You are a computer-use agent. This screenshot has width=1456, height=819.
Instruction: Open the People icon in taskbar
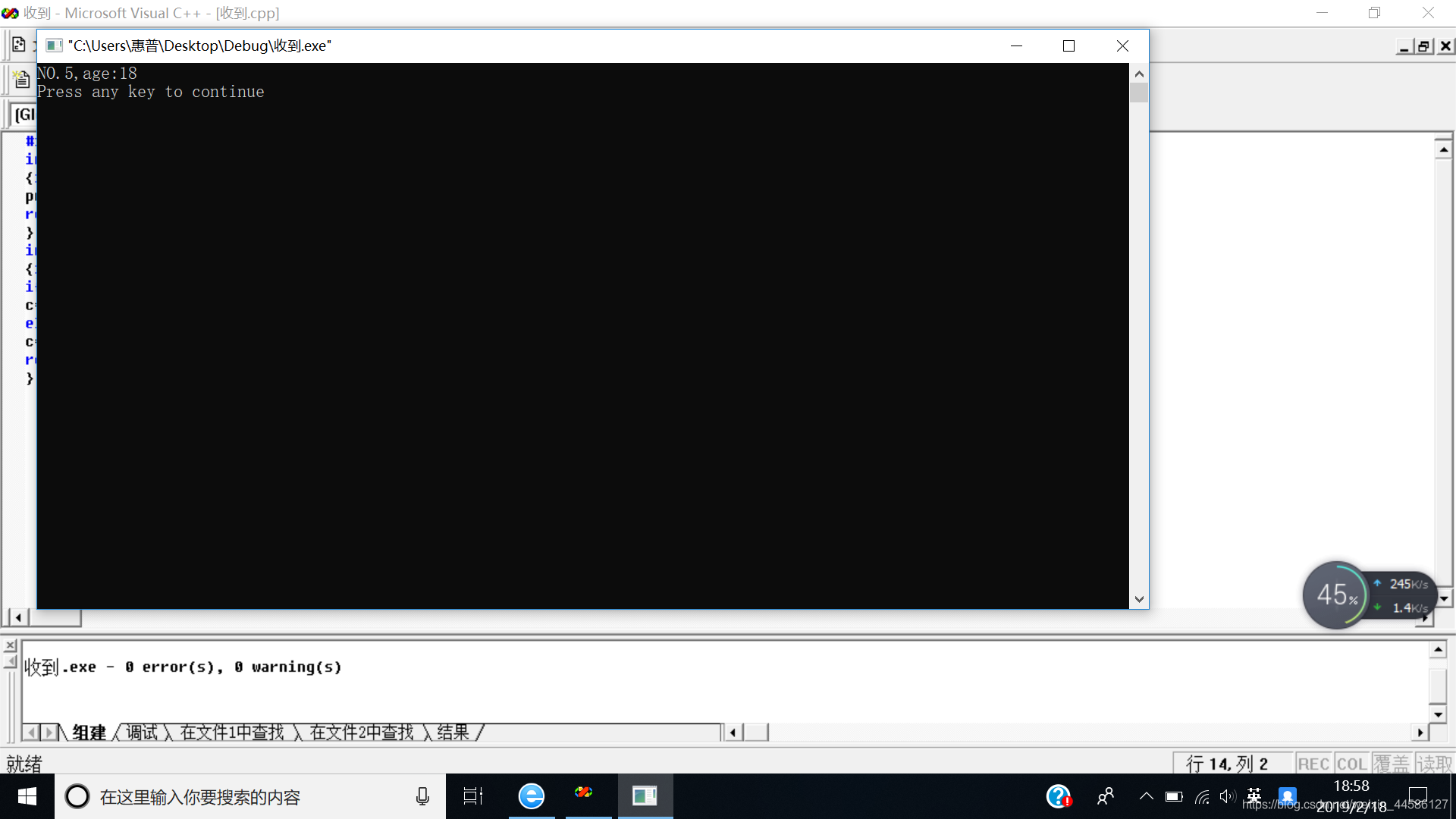(x=1106, y=796)
